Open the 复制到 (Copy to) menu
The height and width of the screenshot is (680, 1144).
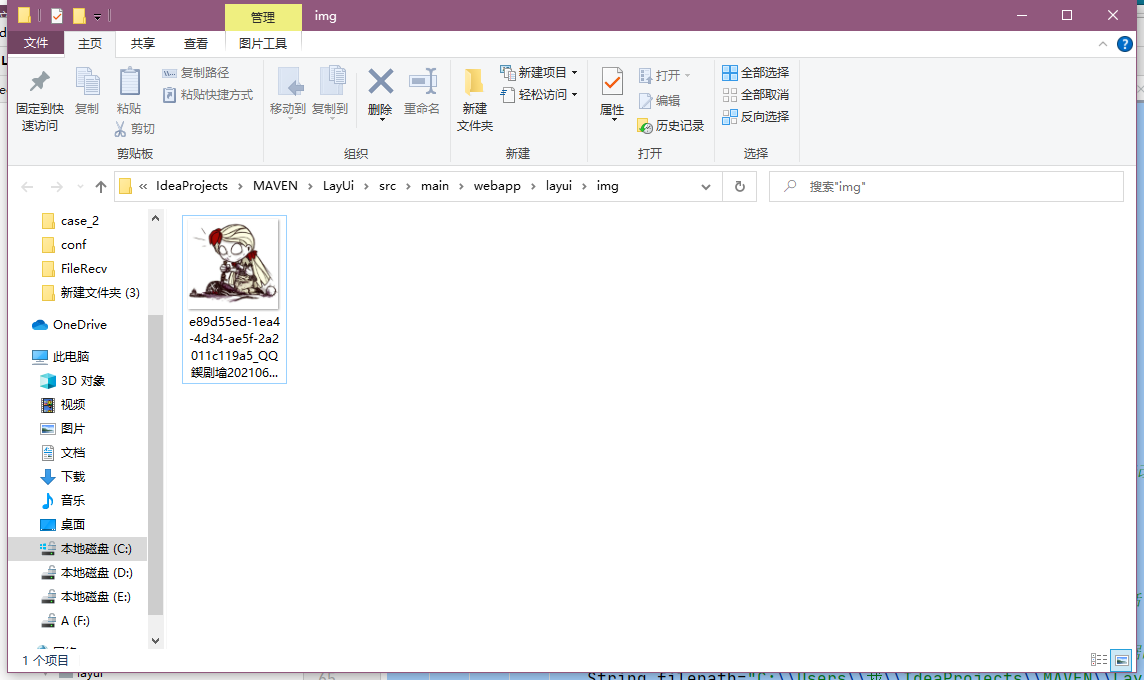(x=330, y=92)
